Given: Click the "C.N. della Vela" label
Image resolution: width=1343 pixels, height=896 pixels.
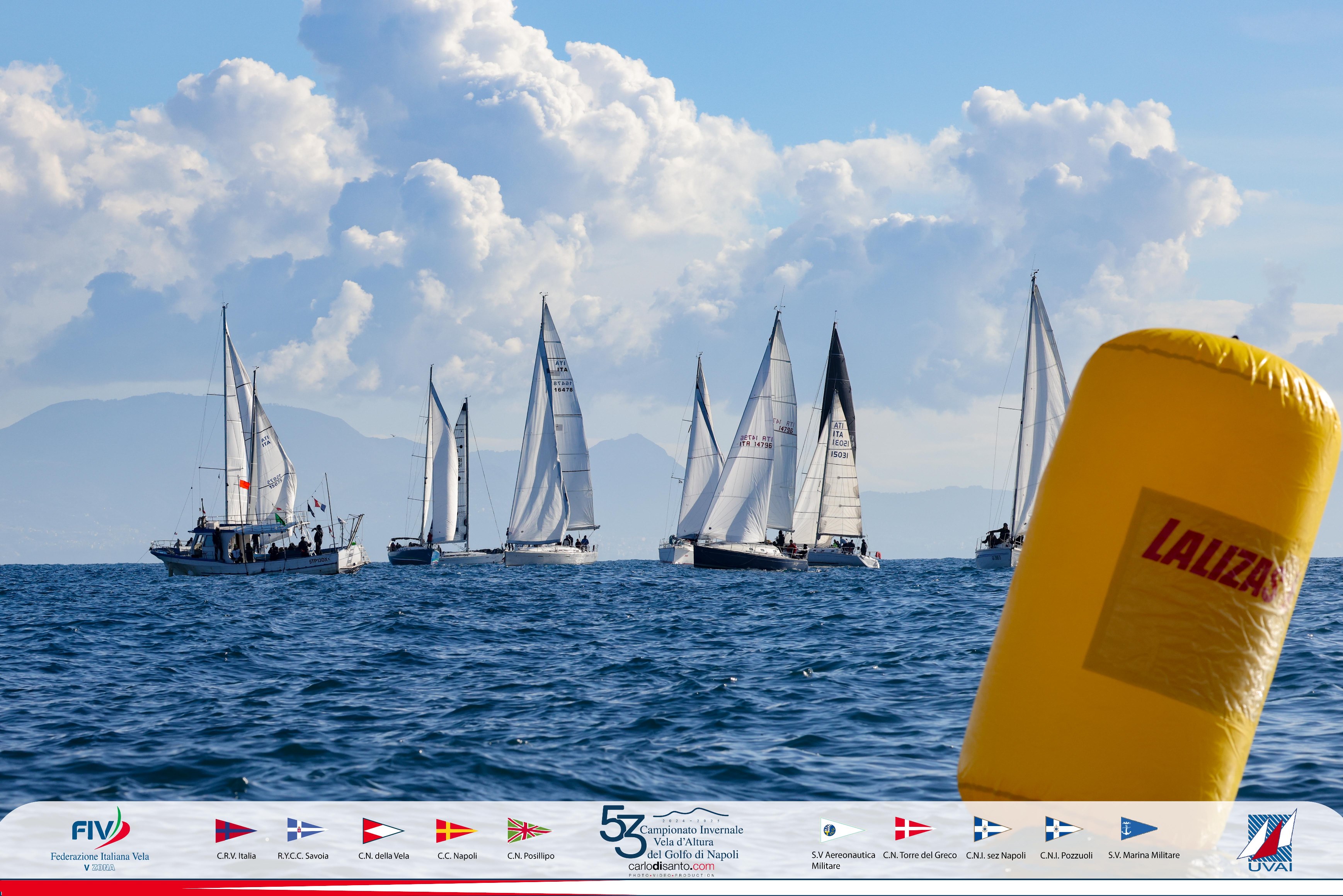Looking at the screenshot, I should pos(383,855).
